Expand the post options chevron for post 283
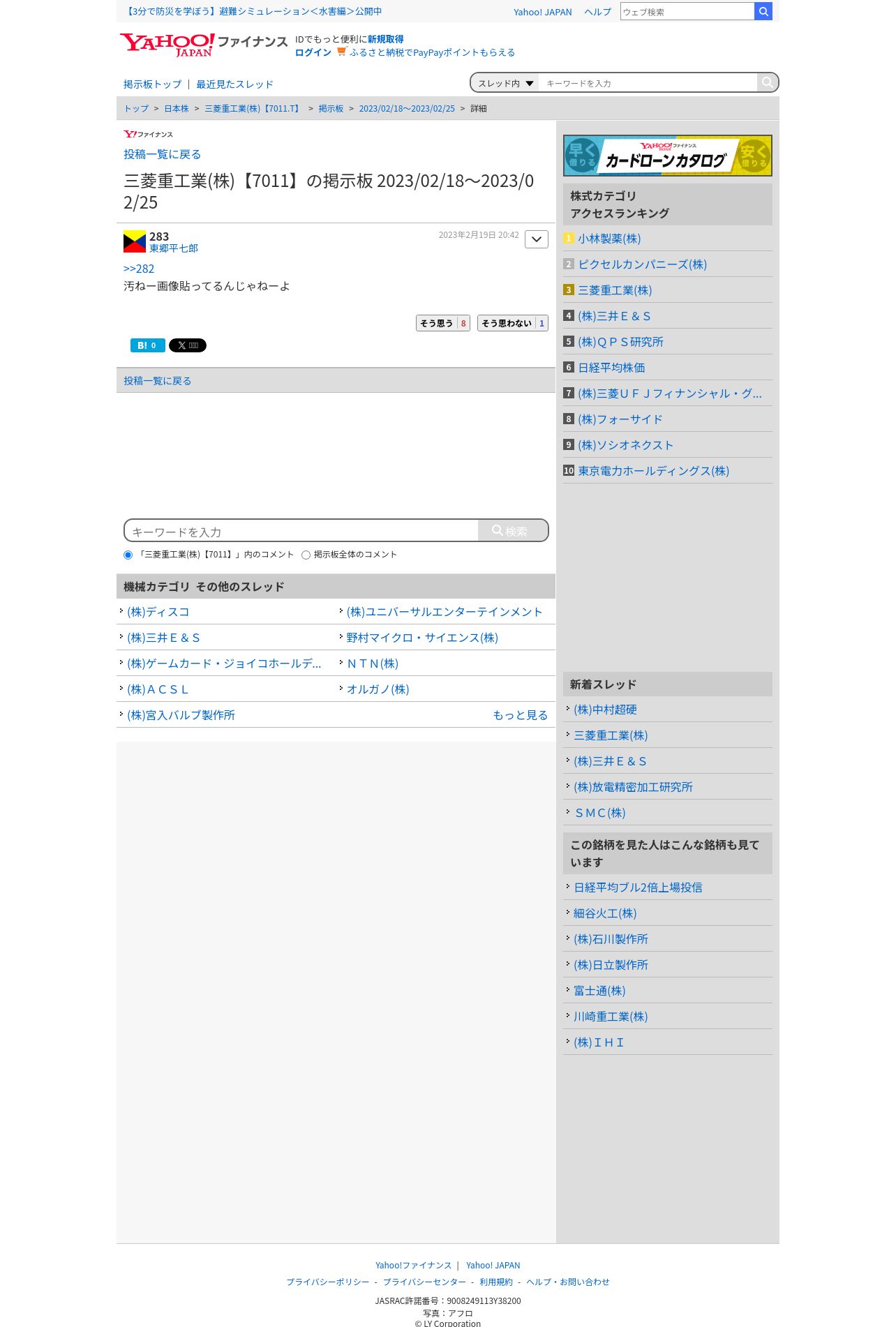This screenshot has height=1327, width=896. (537, 239)
